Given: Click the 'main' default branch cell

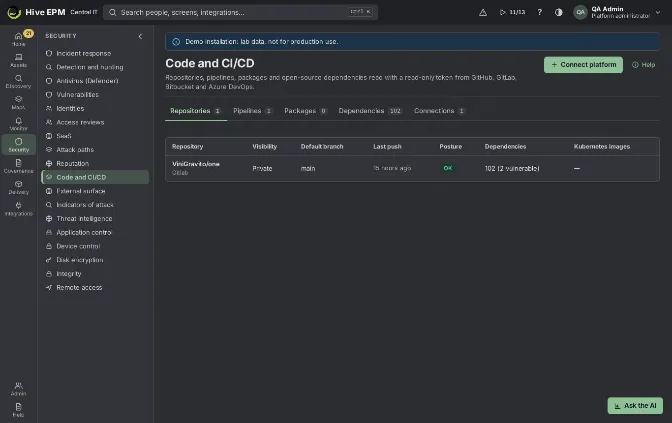Looking at the screenshot, I should pyautogui.click(x=308, y=168).
